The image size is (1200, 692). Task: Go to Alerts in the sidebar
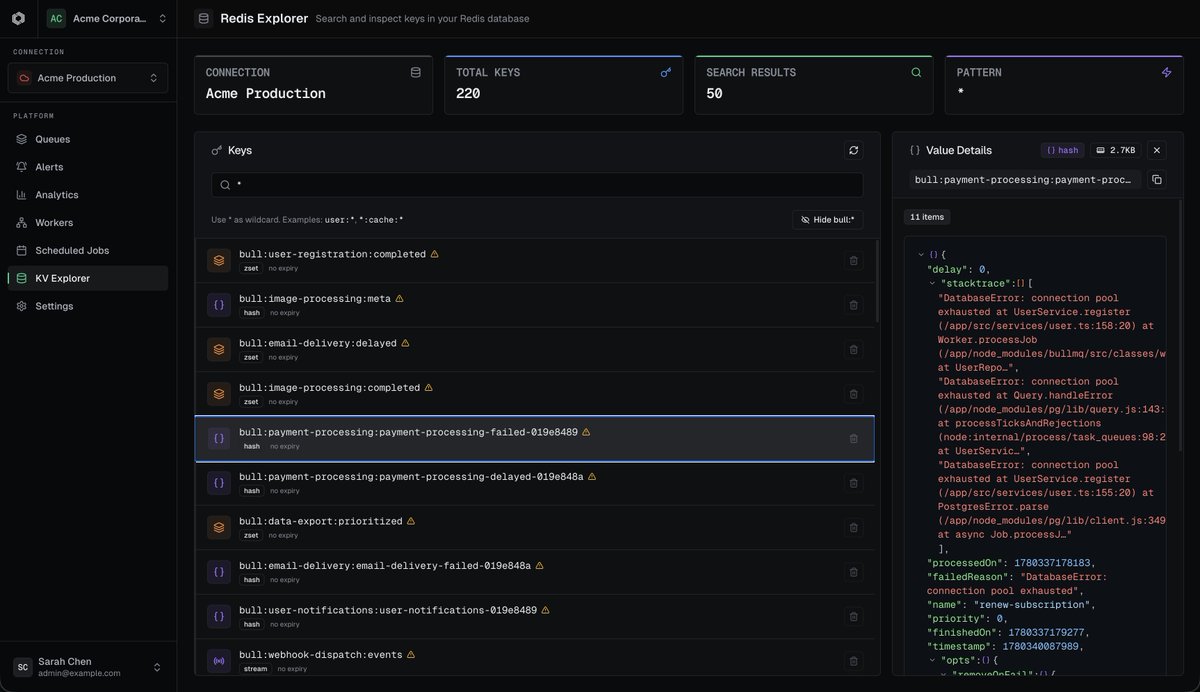88,167
